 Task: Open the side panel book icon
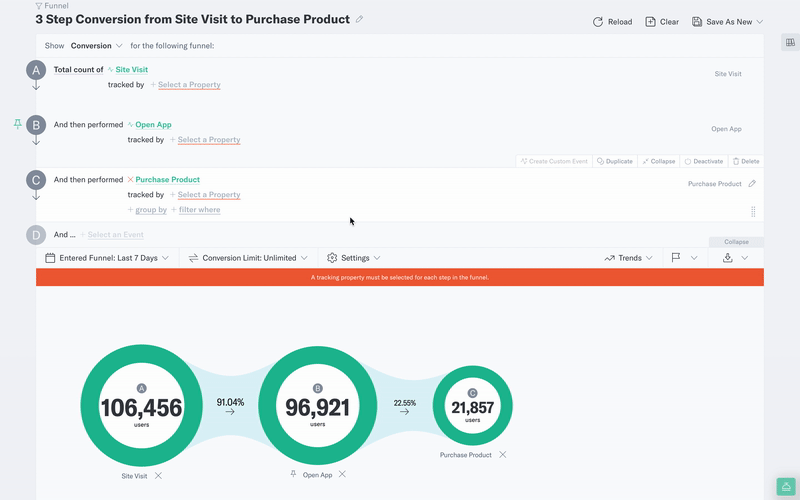[x=790, y=42]
